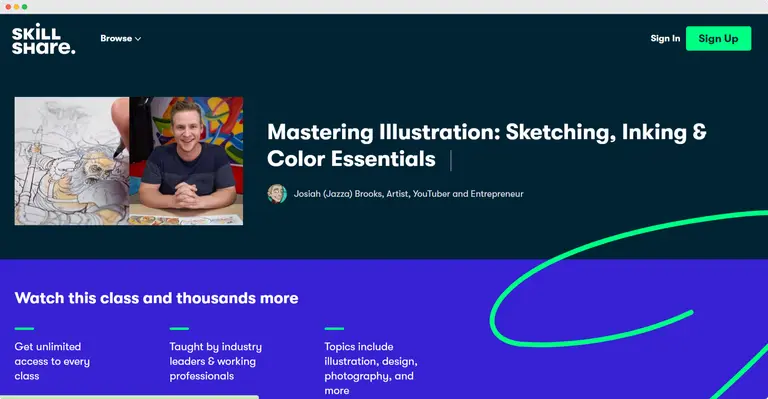
Task: Click 'Get unlimited access to every class' text
Action: coord(52,361)
